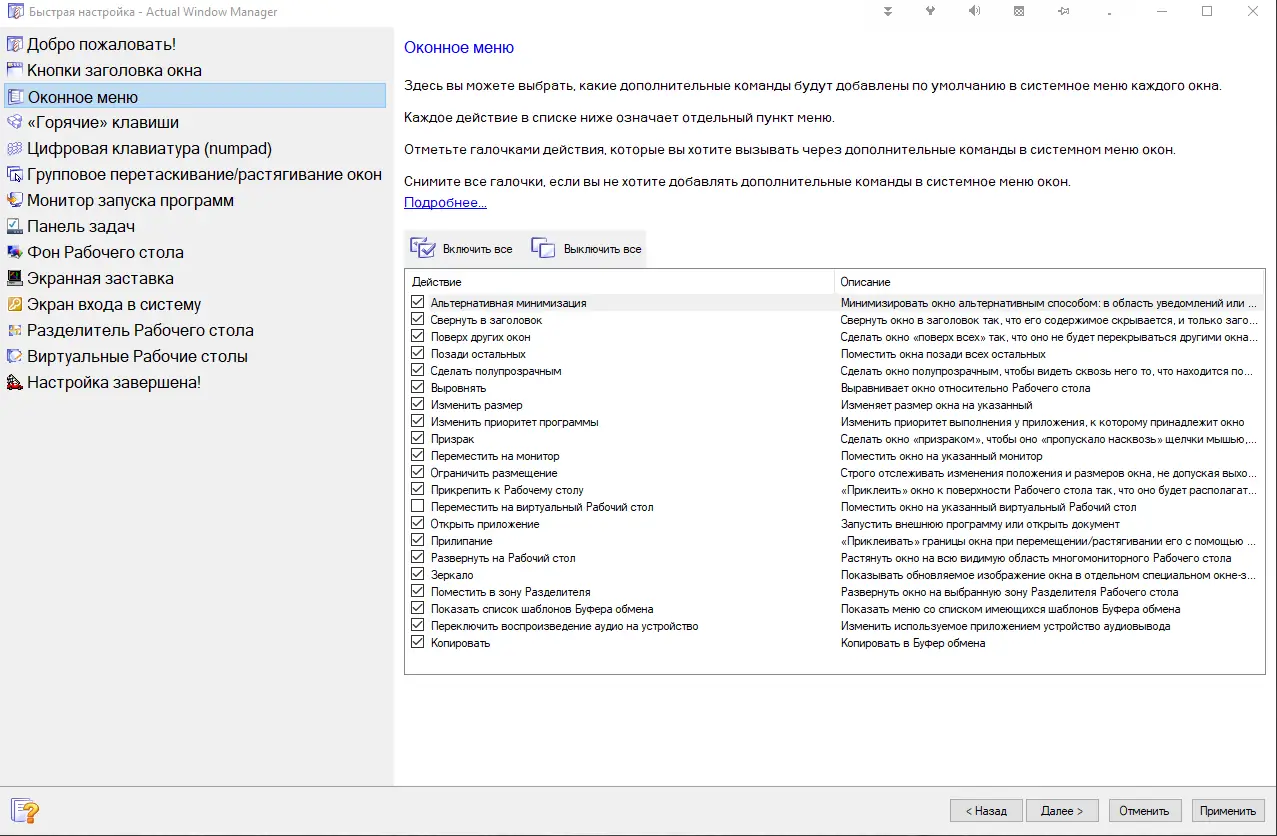Select the «Открыть приложение» row text

pos(485,524)
